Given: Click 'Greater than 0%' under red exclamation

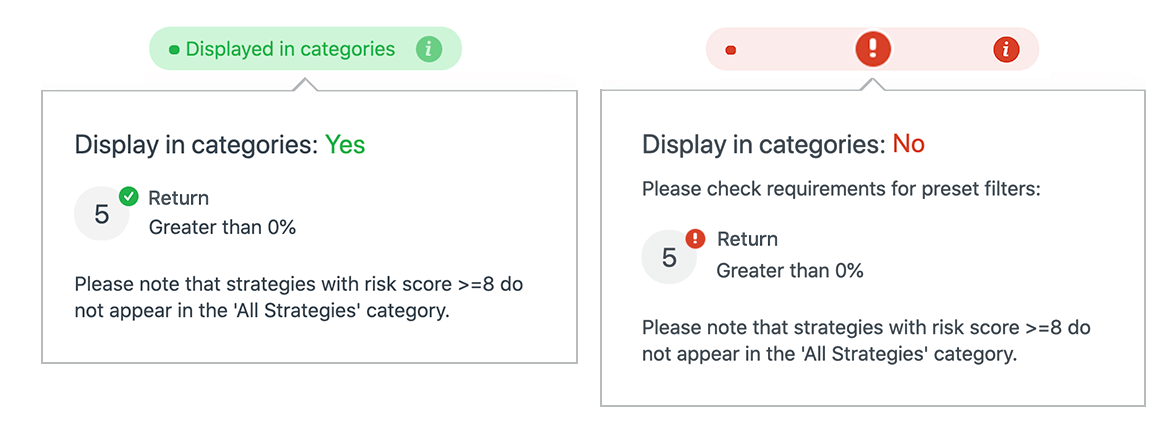Looking at the screenshot, I should click(x=789, y=270).
